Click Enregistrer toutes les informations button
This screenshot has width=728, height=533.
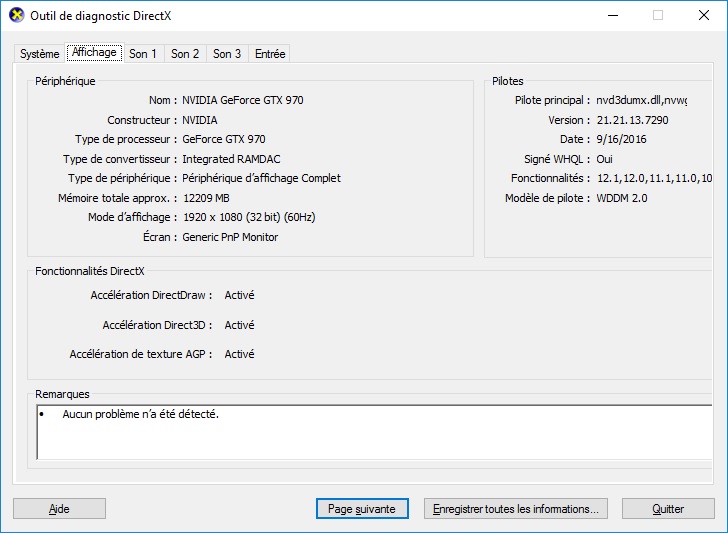515,509
